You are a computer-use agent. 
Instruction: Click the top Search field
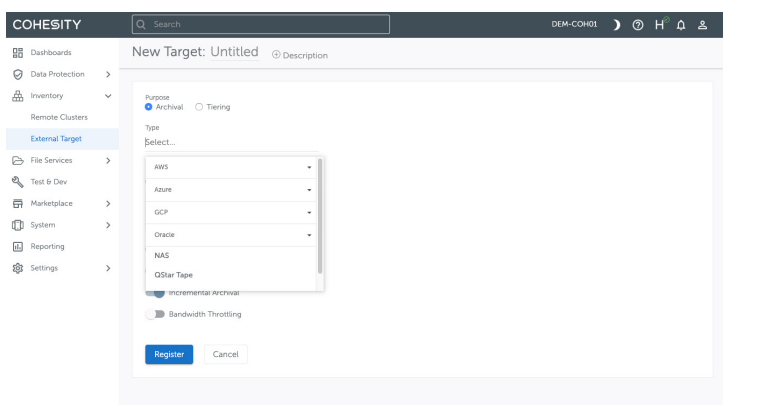tap(261, 24)
